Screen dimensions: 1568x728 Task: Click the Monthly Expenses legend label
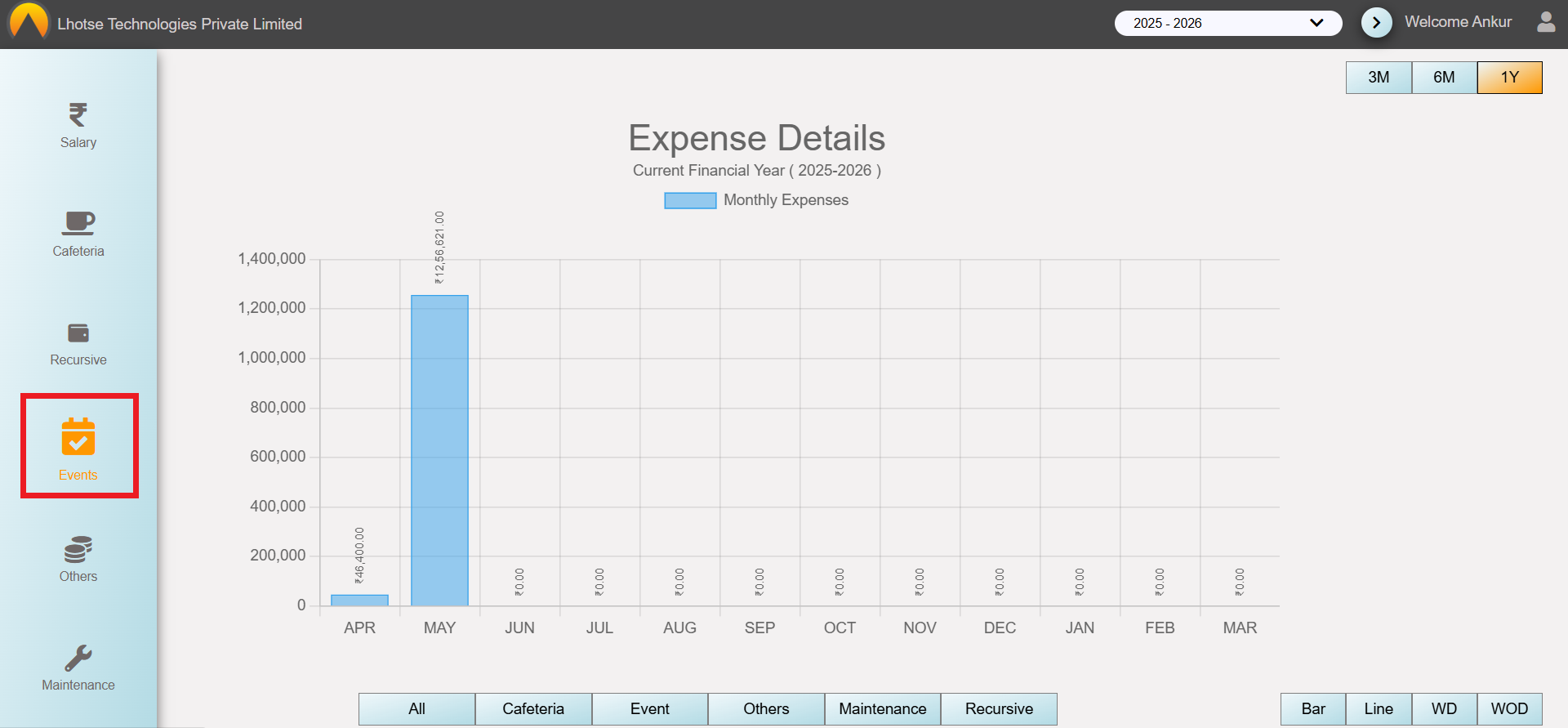click(x=786, y=200)
